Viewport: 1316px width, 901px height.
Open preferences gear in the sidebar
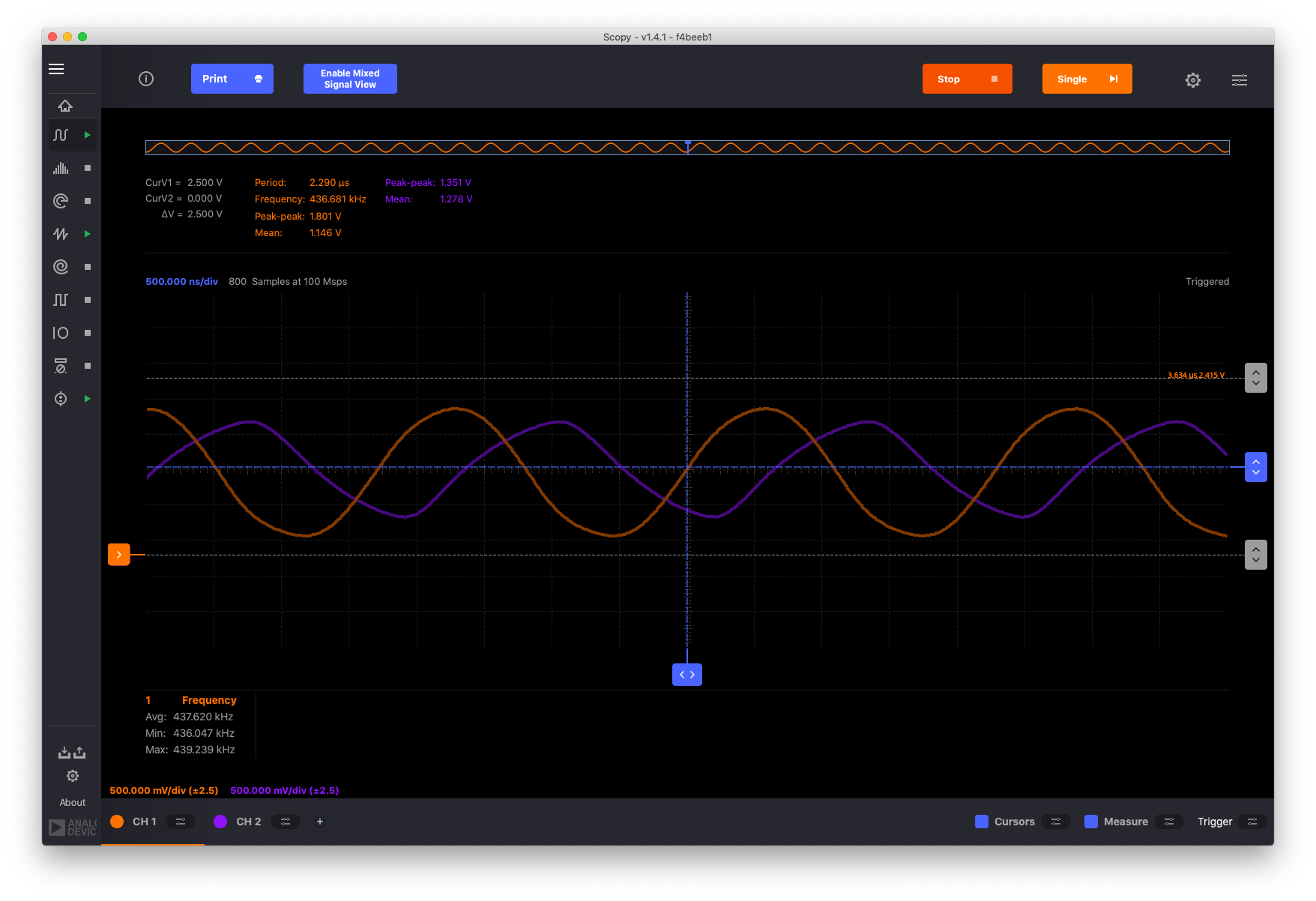[73, 776]
